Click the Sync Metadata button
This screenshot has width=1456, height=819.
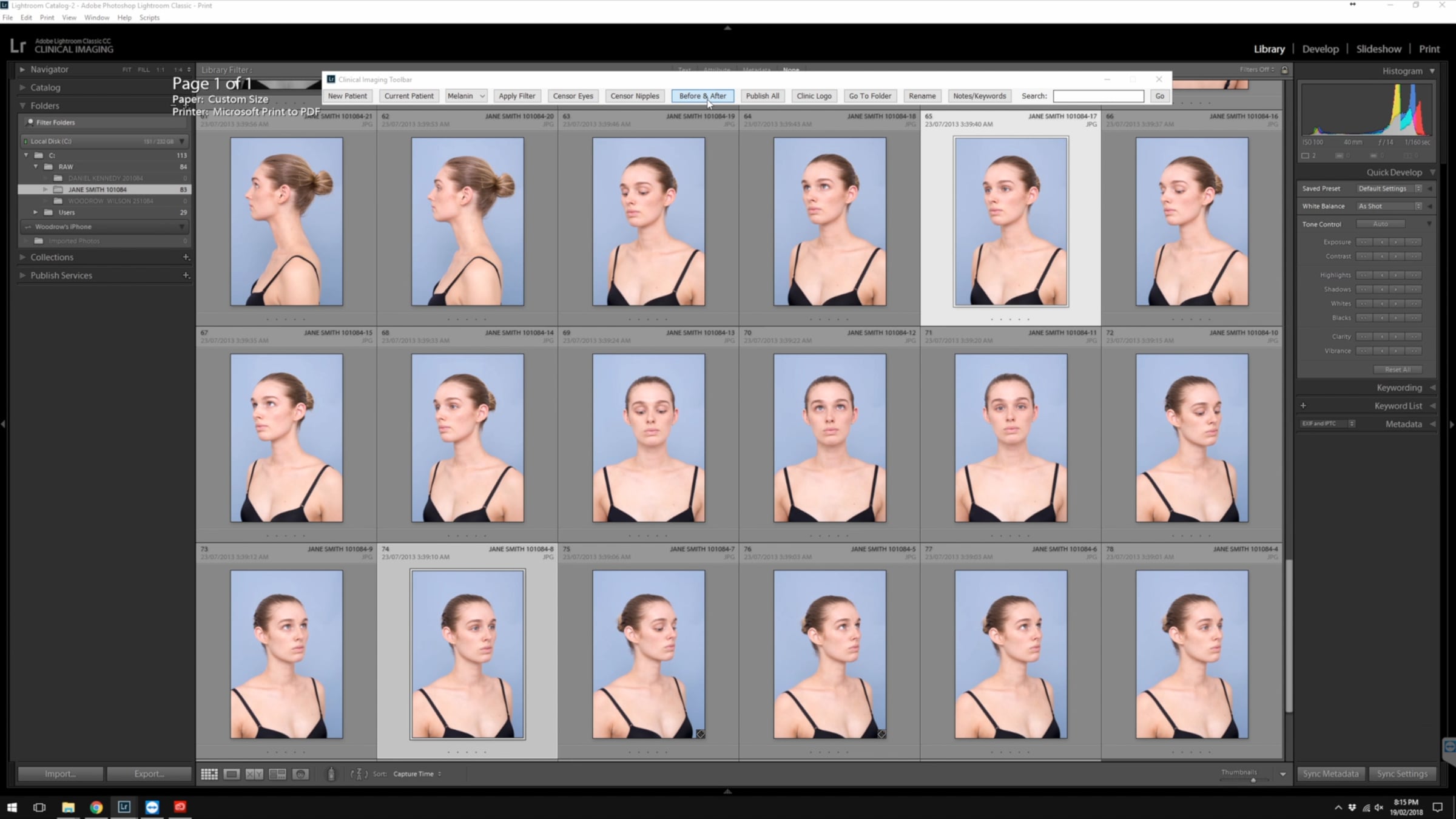1330,774
